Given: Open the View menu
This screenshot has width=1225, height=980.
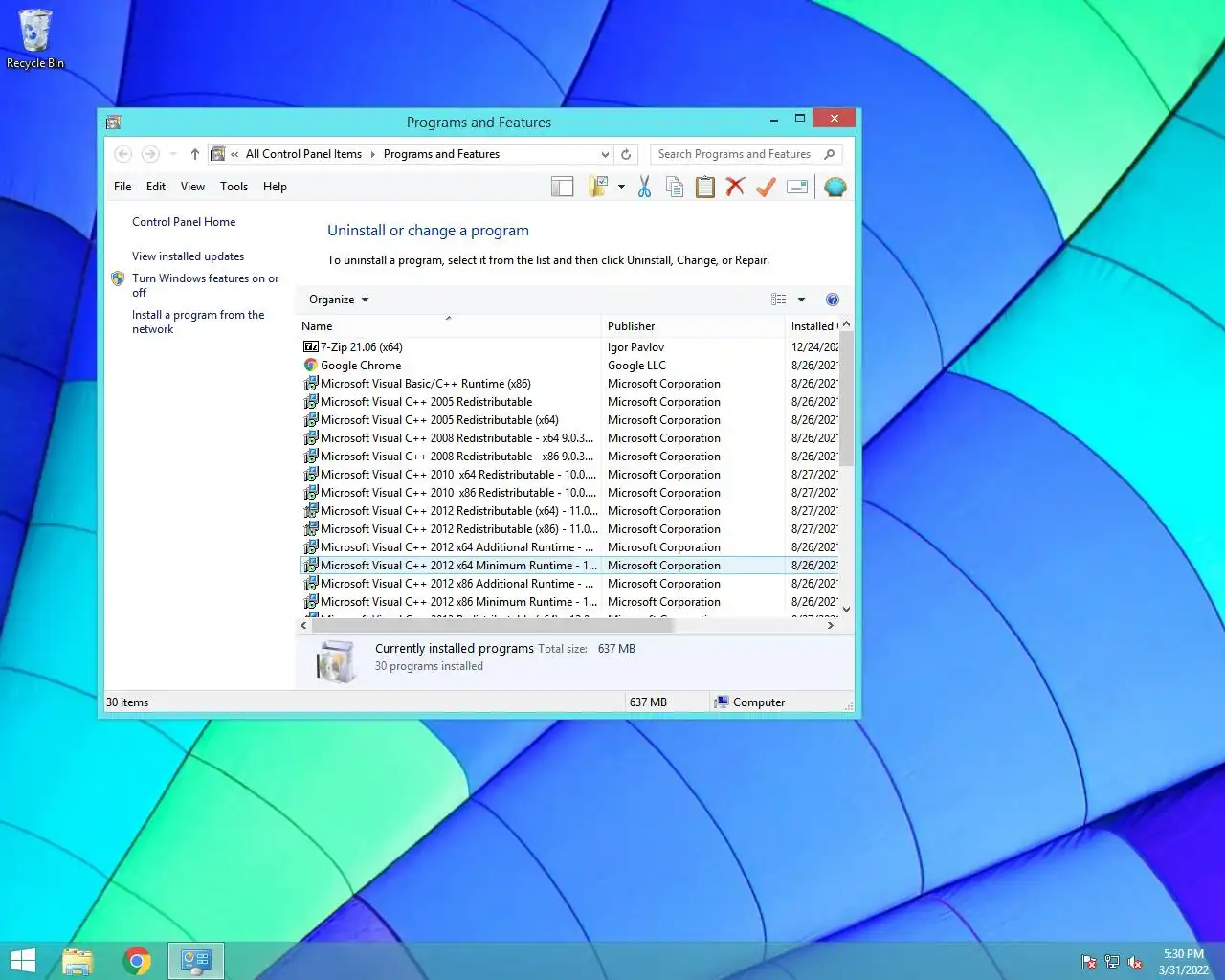Looking at the screenshot, I should tap(192, 187).
